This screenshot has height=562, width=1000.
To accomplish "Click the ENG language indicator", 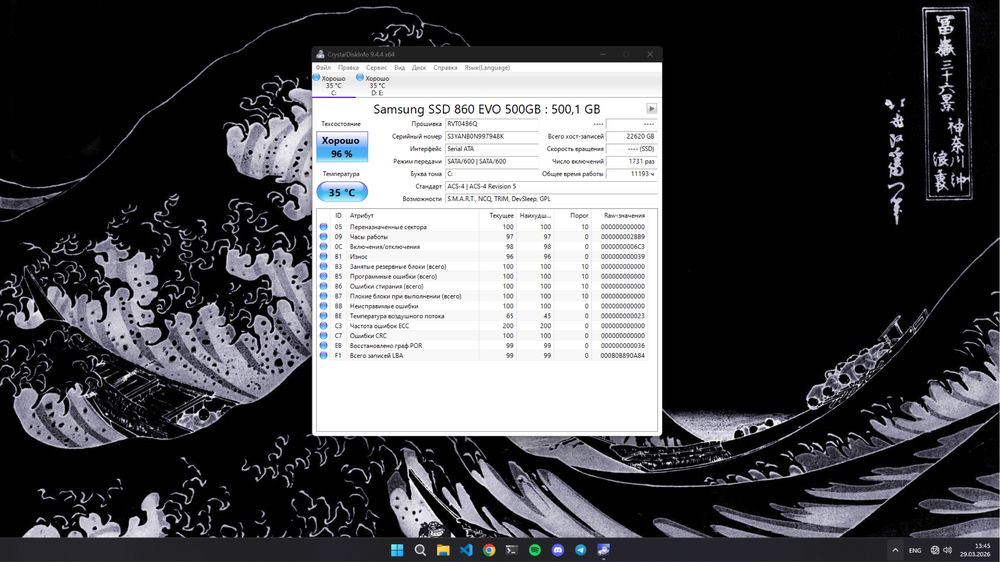I will (x=915, y=551).
